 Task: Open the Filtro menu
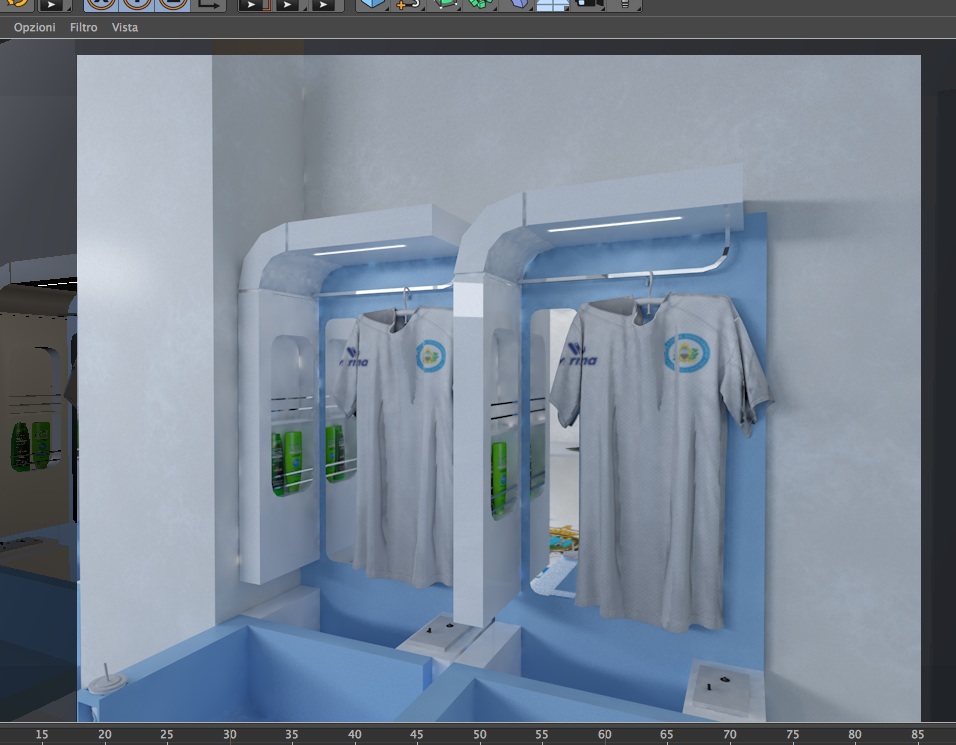click(84, 27)
